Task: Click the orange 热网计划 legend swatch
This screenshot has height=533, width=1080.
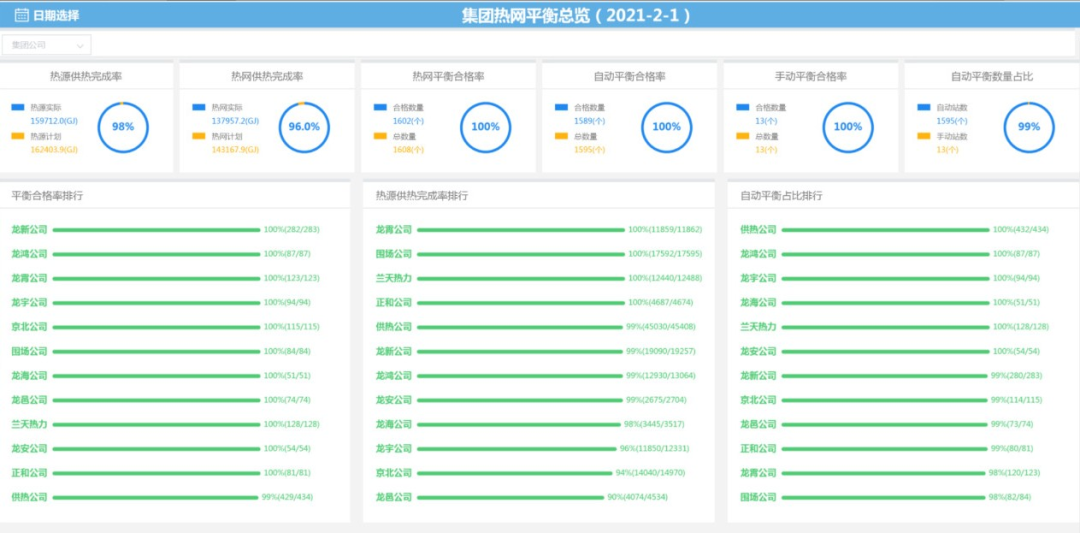Action: pyautogui.click(x=199, y=136)
